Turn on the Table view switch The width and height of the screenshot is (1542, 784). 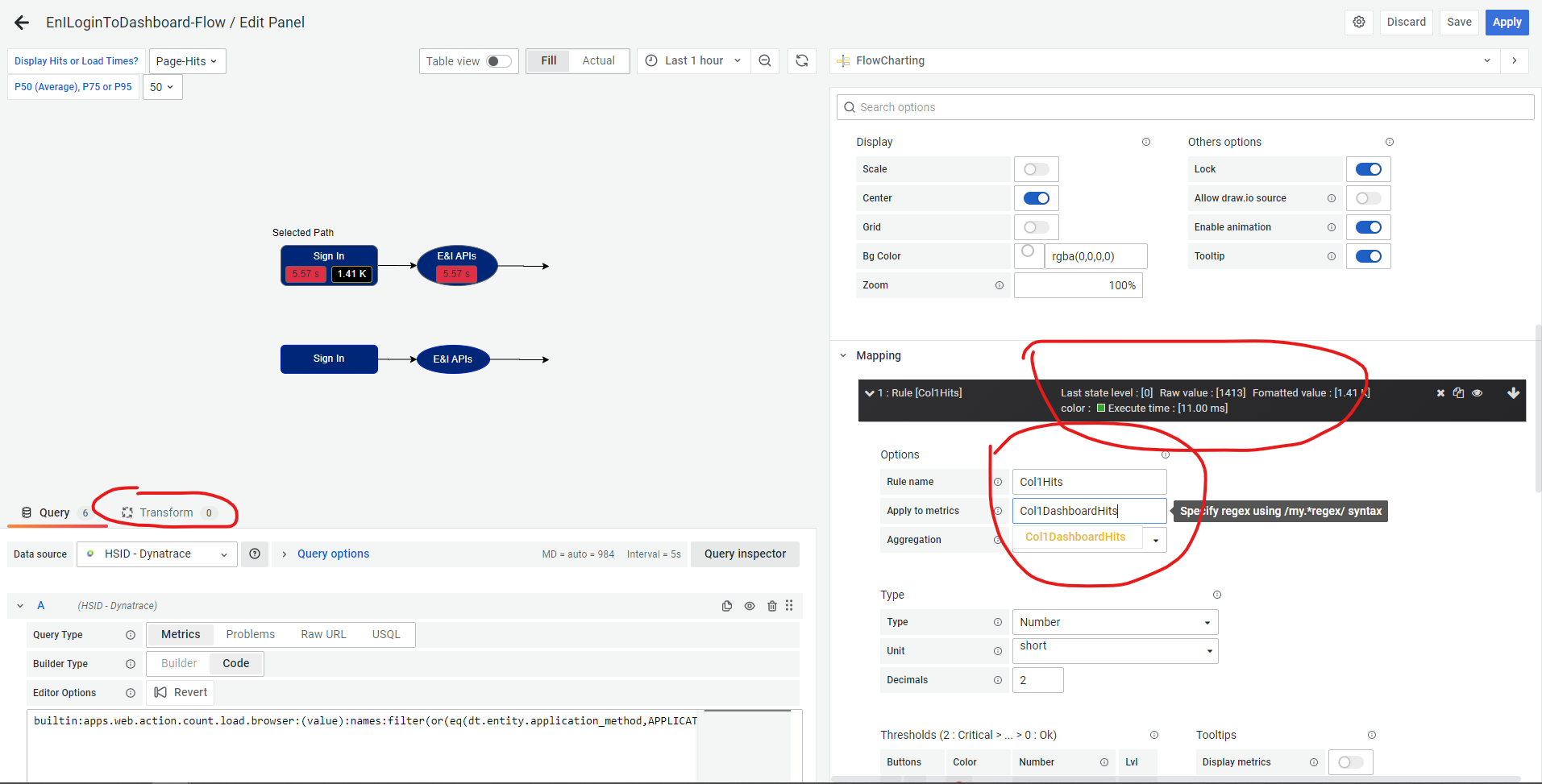pos(499,60)
